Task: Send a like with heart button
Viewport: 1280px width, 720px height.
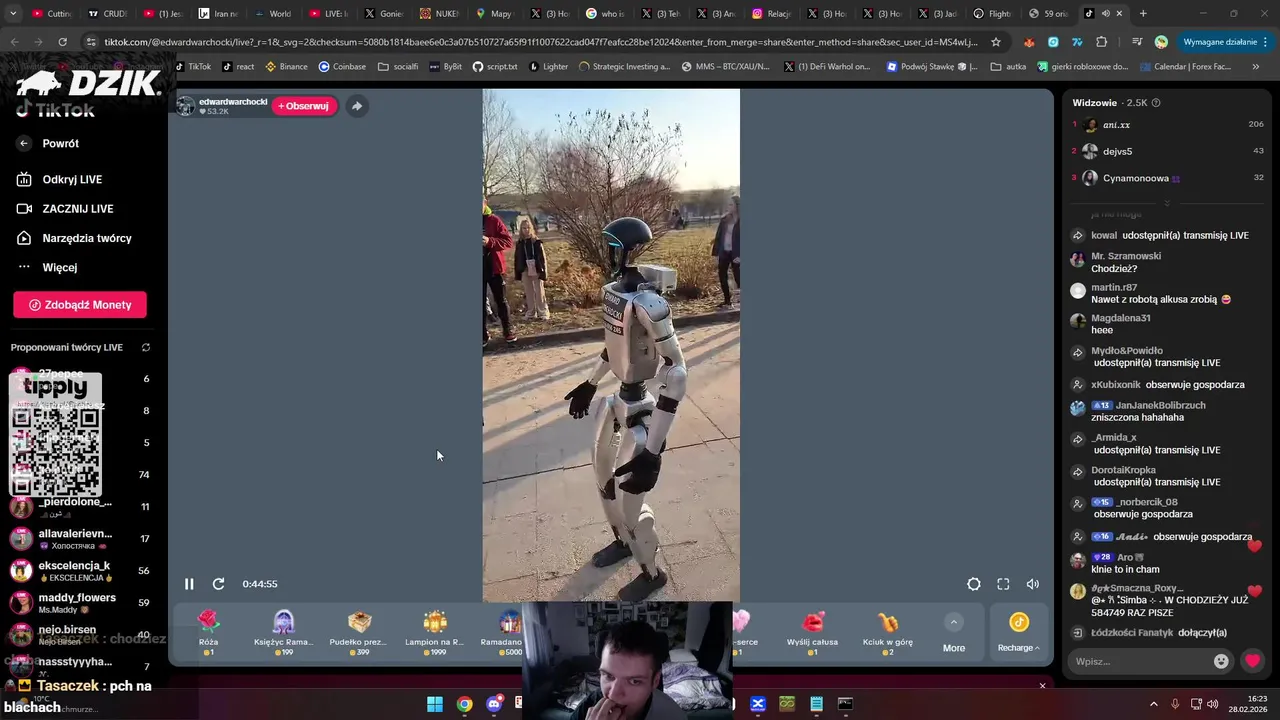Action: [x=1252, y=661]
